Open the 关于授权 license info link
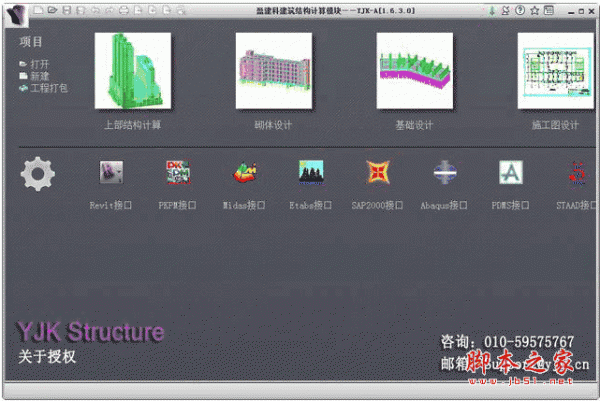This screenshot has width=600, height=401. (47, 357)
